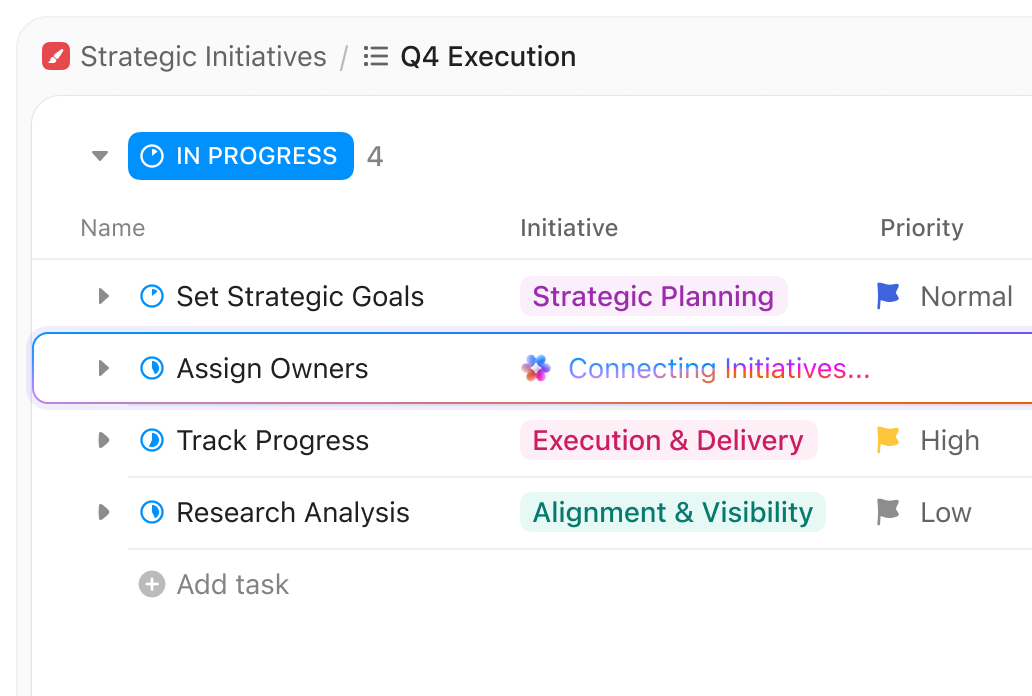Navigate to Strategic Initiatives via breadcrumb

204,56
